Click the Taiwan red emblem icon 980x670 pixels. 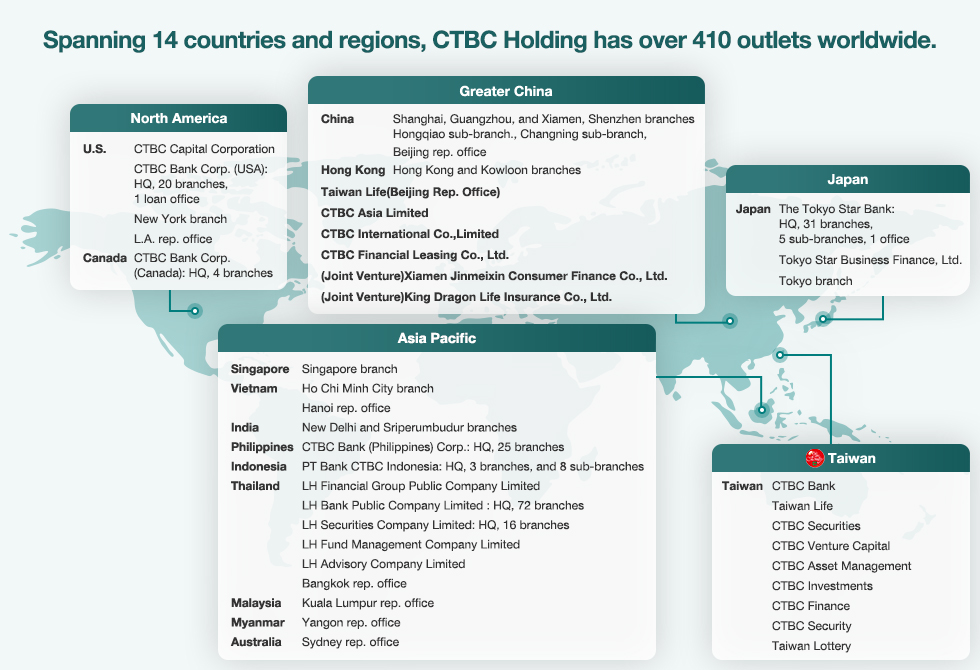click(814, 458)
